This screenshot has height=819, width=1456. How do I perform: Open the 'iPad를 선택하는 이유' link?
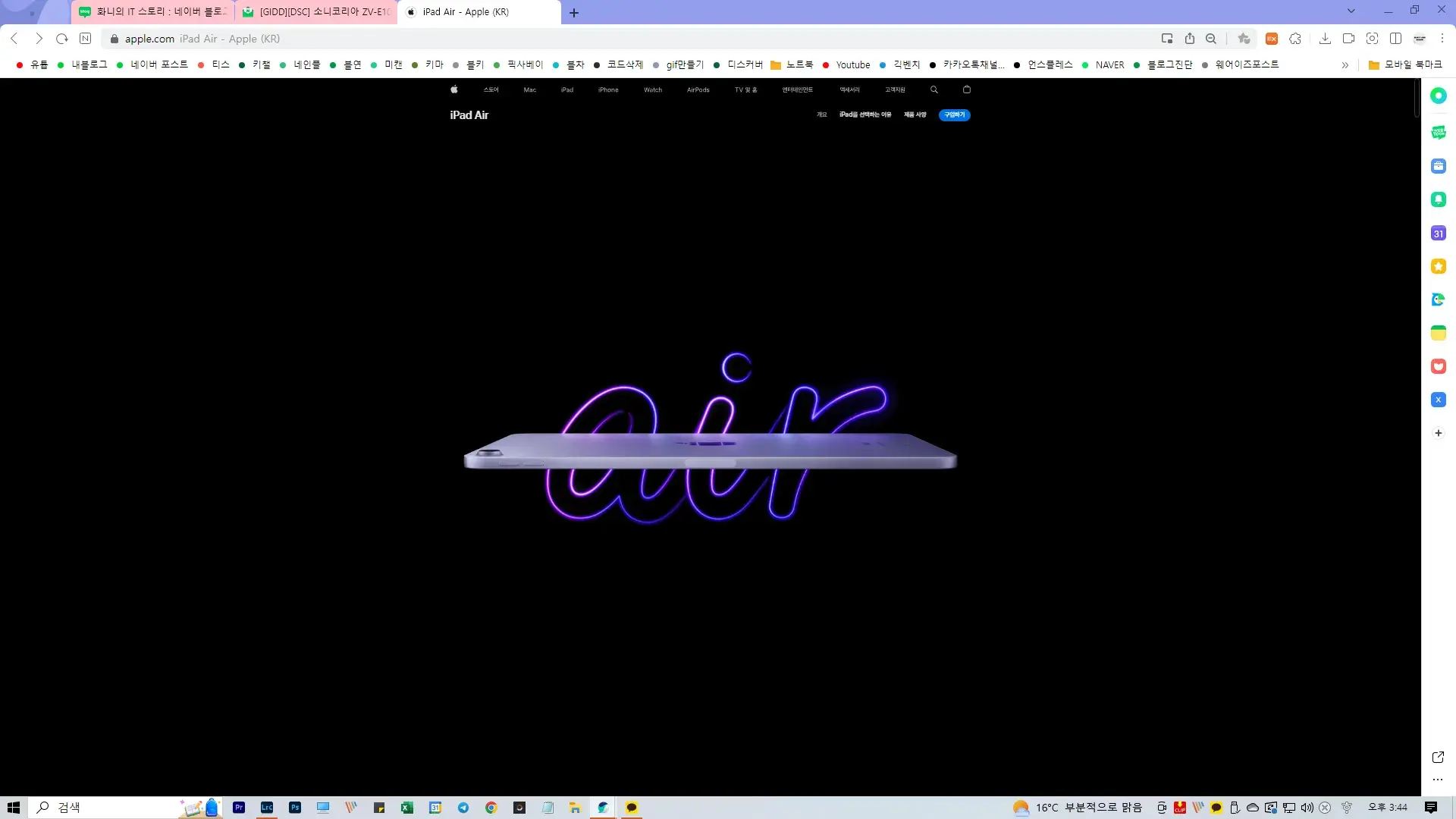[865, 115]
